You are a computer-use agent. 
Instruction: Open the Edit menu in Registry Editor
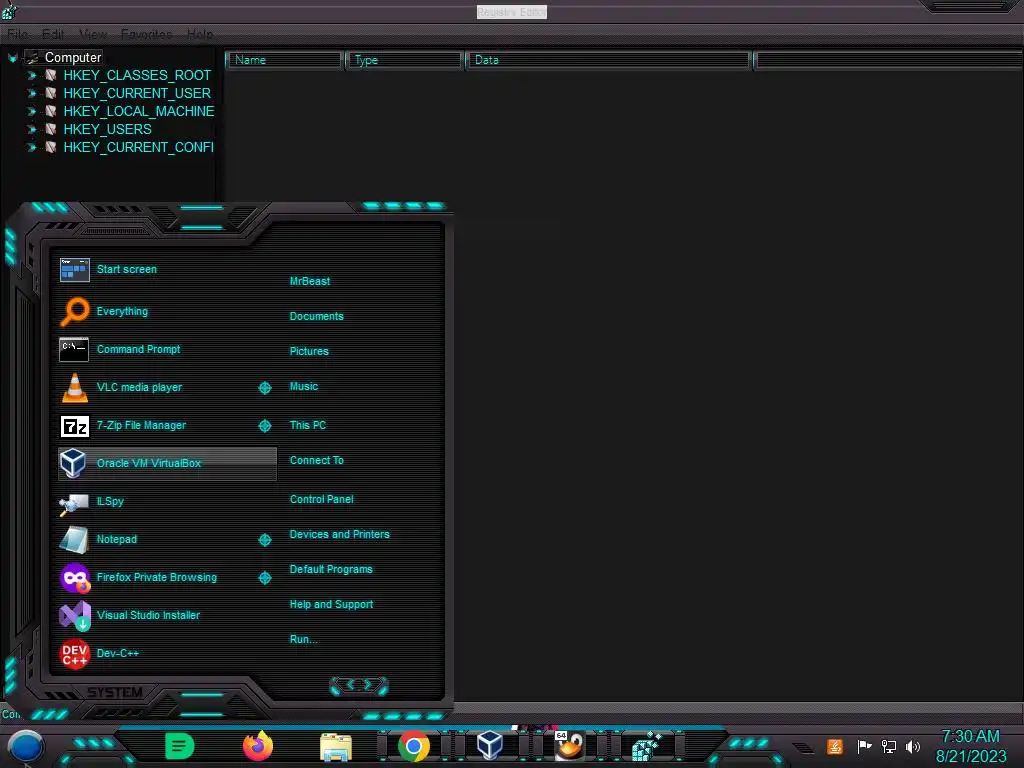[x=53, y=34]
